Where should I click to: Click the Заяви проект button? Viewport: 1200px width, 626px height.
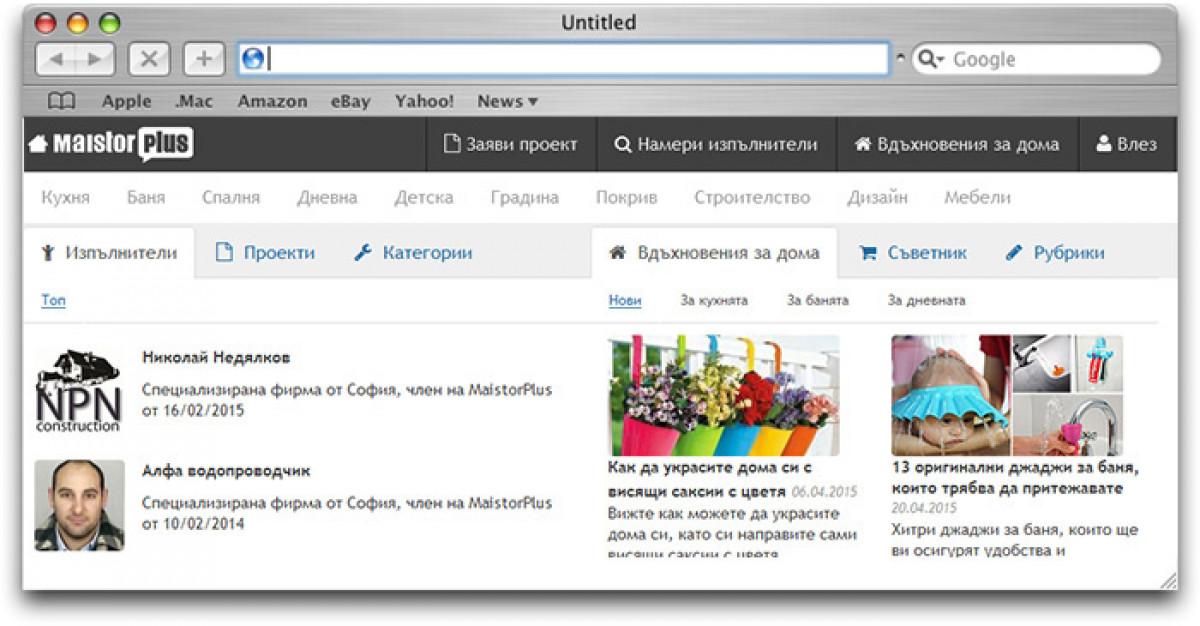coord(510,144)
